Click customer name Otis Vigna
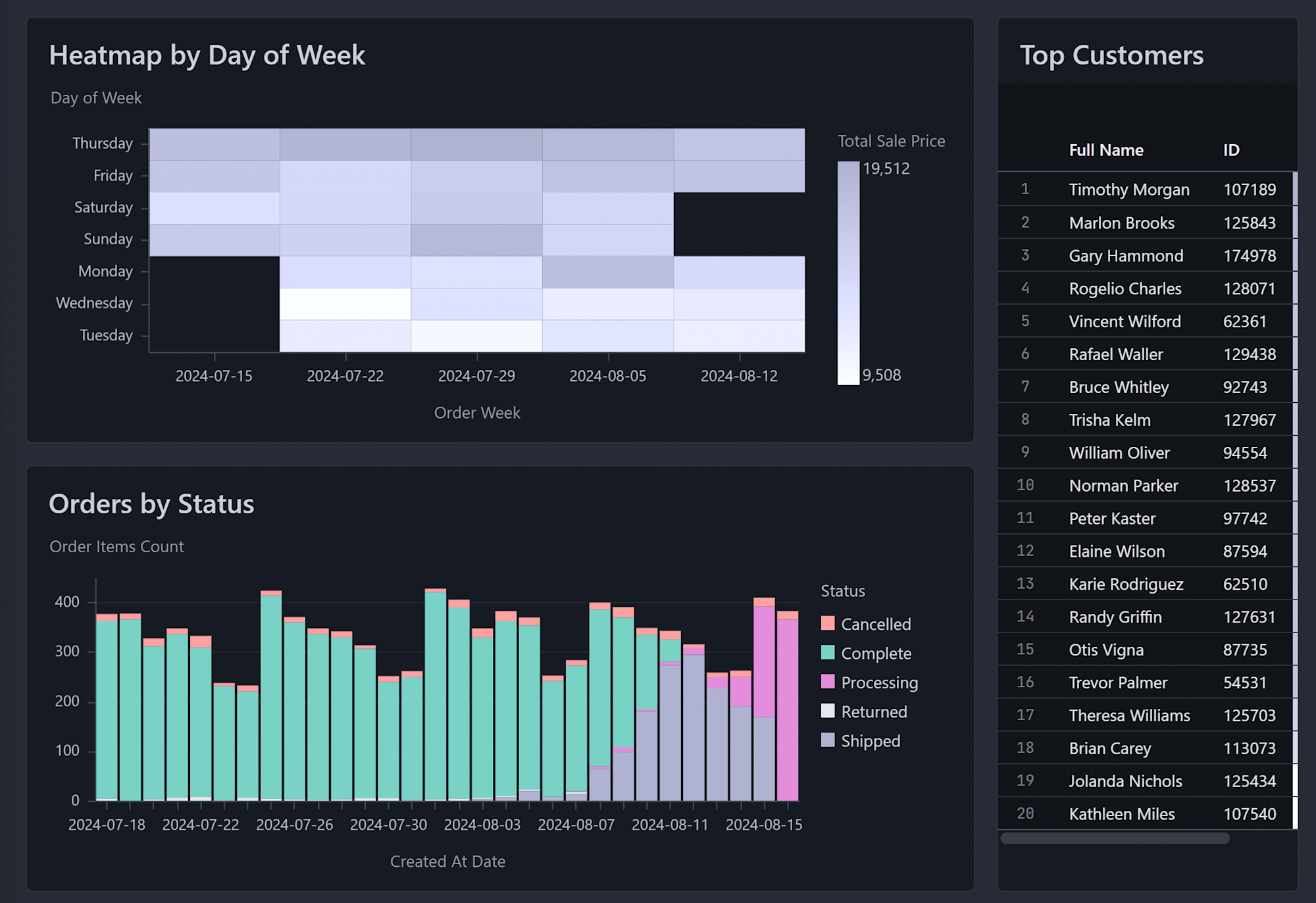 1106,650
